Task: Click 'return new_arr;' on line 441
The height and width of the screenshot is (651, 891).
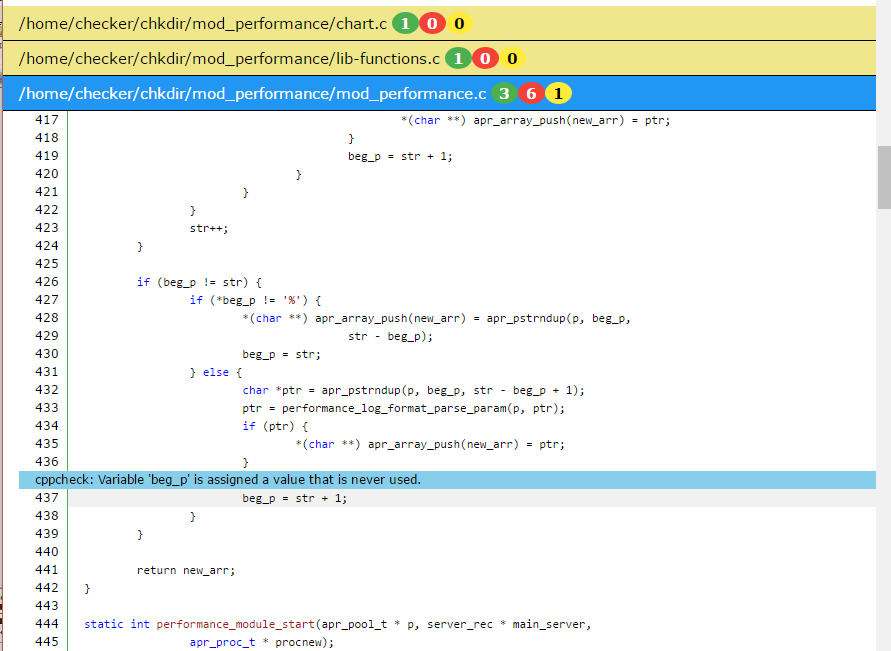Action: coord(186,570)
